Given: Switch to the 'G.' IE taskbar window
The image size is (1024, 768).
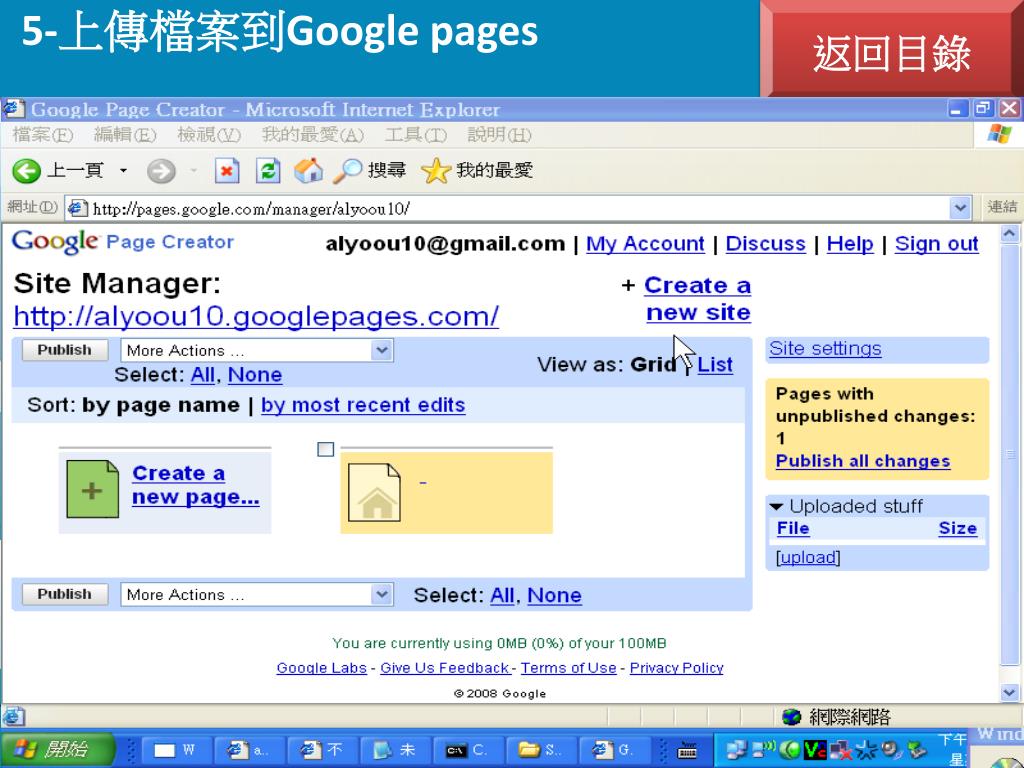Looking at the screenshot, I should click(613, 750).
